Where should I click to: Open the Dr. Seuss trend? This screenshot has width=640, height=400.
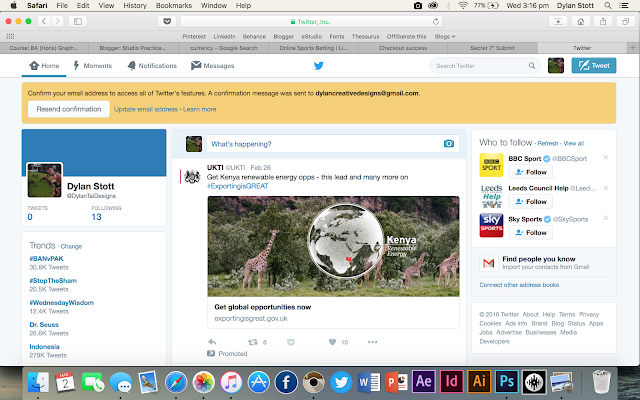(44, 325)
